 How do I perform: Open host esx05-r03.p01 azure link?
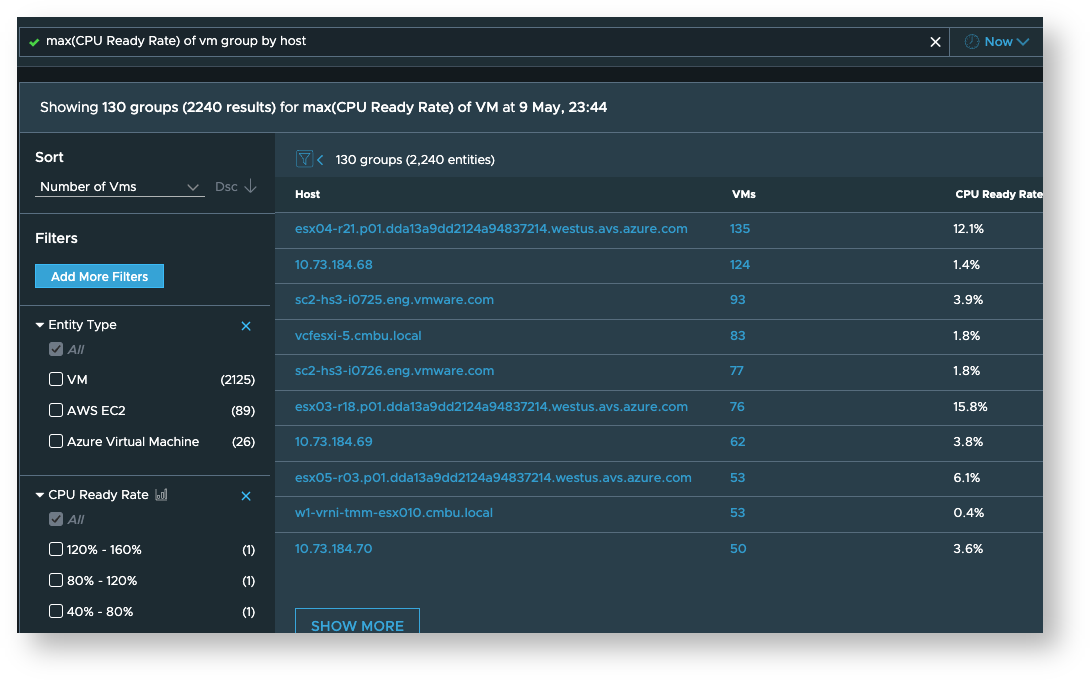(x=493, y=478)
